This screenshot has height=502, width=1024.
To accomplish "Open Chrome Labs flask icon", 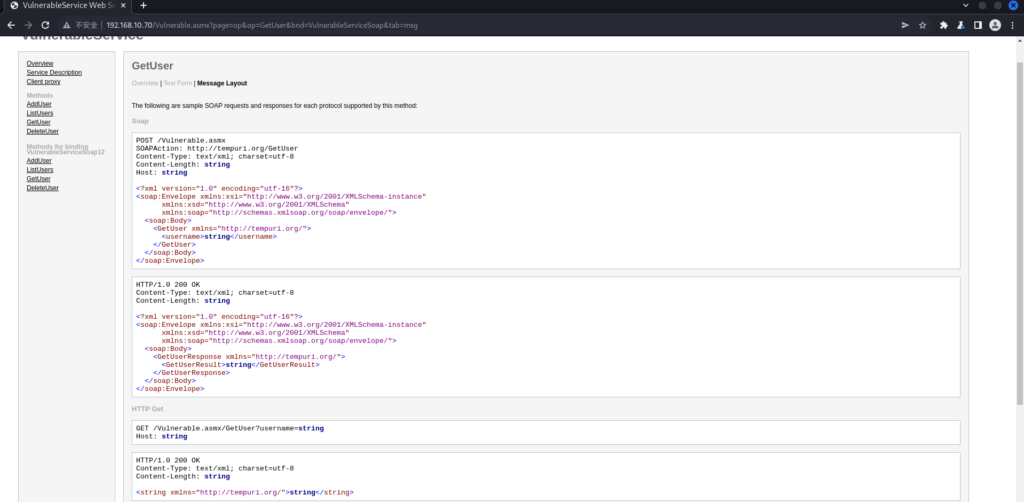I will coord(961,25).
